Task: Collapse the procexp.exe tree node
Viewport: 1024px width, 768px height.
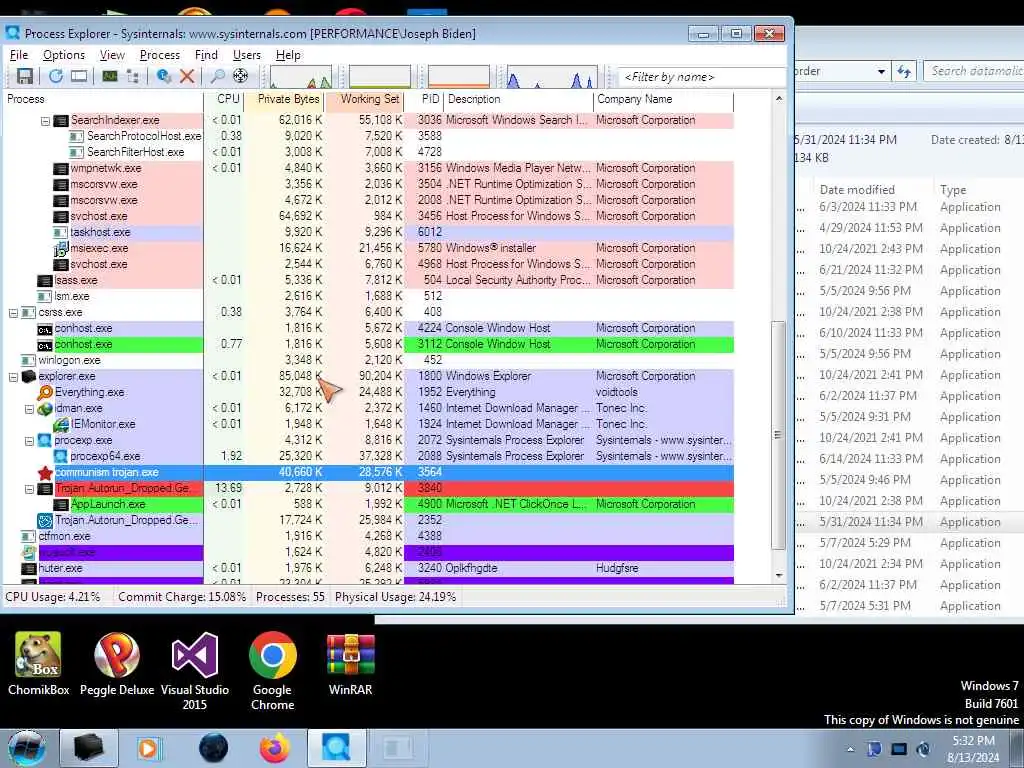Action: tap(29, 441)
